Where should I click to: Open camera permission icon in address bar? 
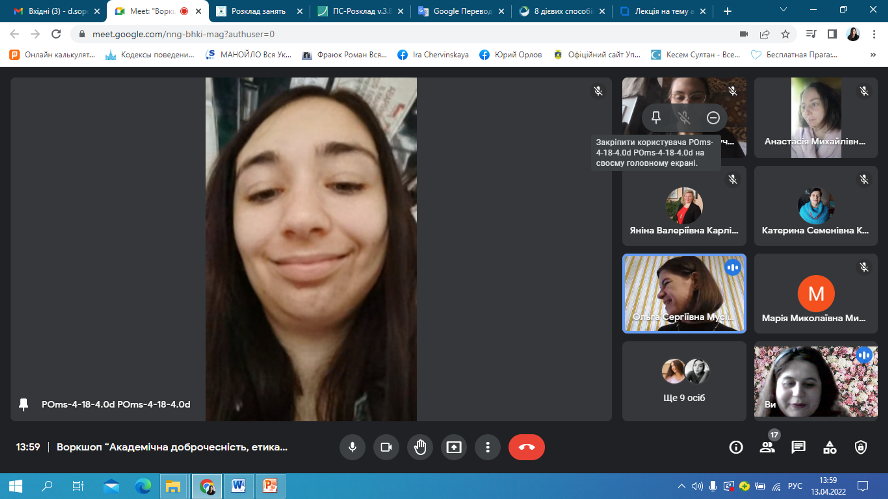tap(744, 34)
